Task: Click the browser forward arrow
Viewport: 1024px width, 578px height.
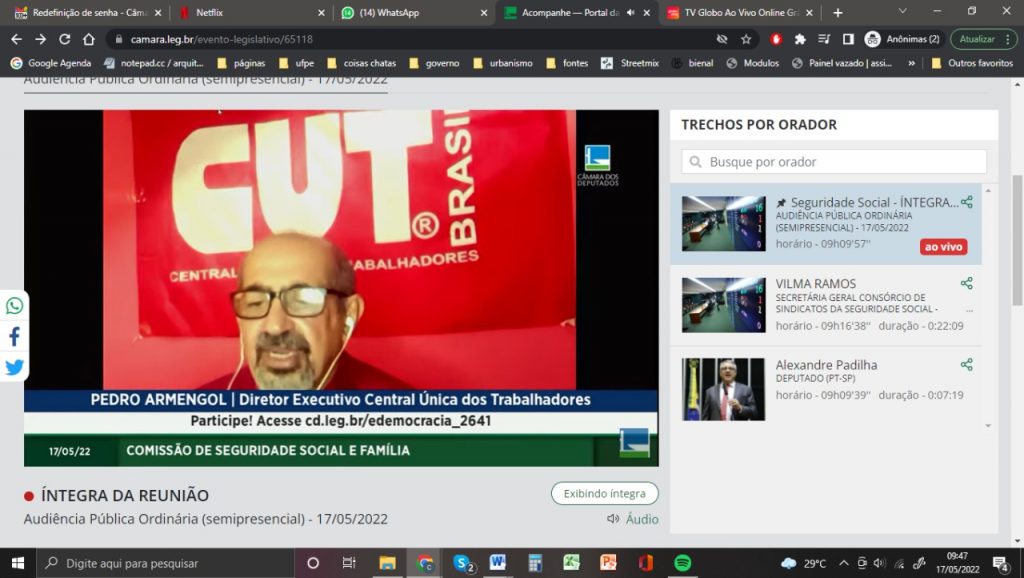Action: pos(40,39)
